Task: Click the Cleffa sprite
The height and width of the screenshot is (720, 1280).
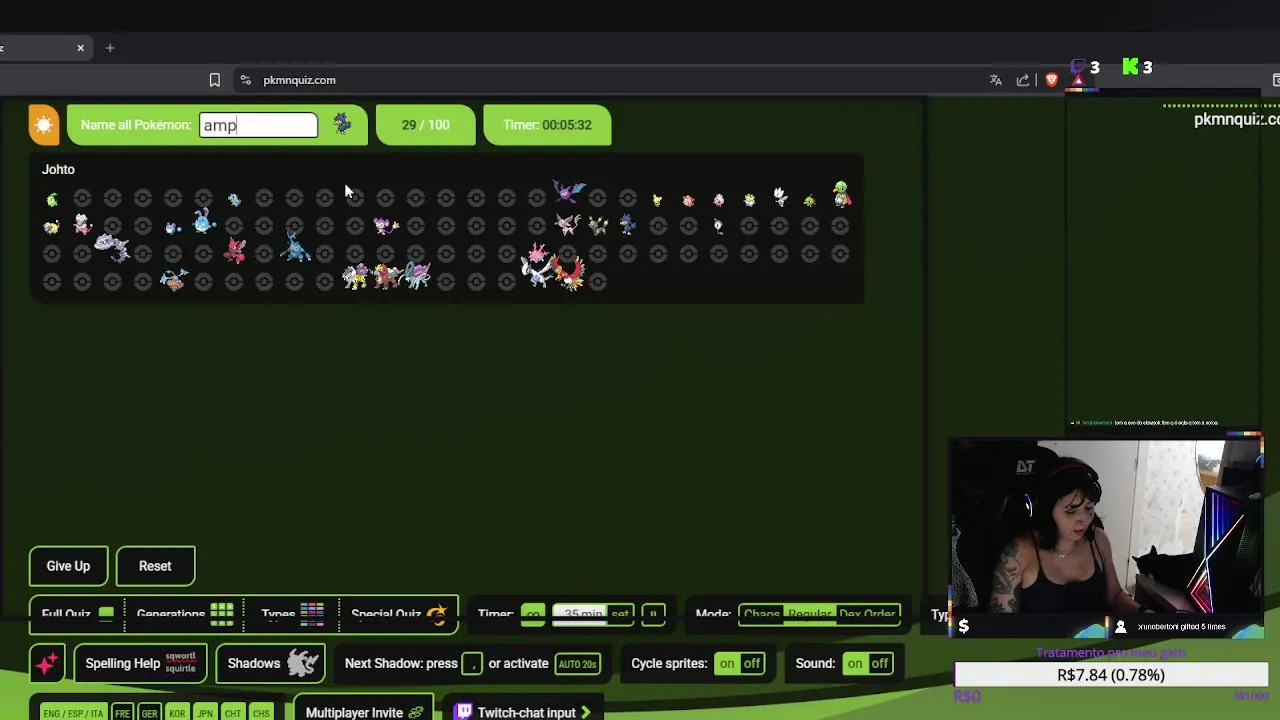Action: point(688,200)
